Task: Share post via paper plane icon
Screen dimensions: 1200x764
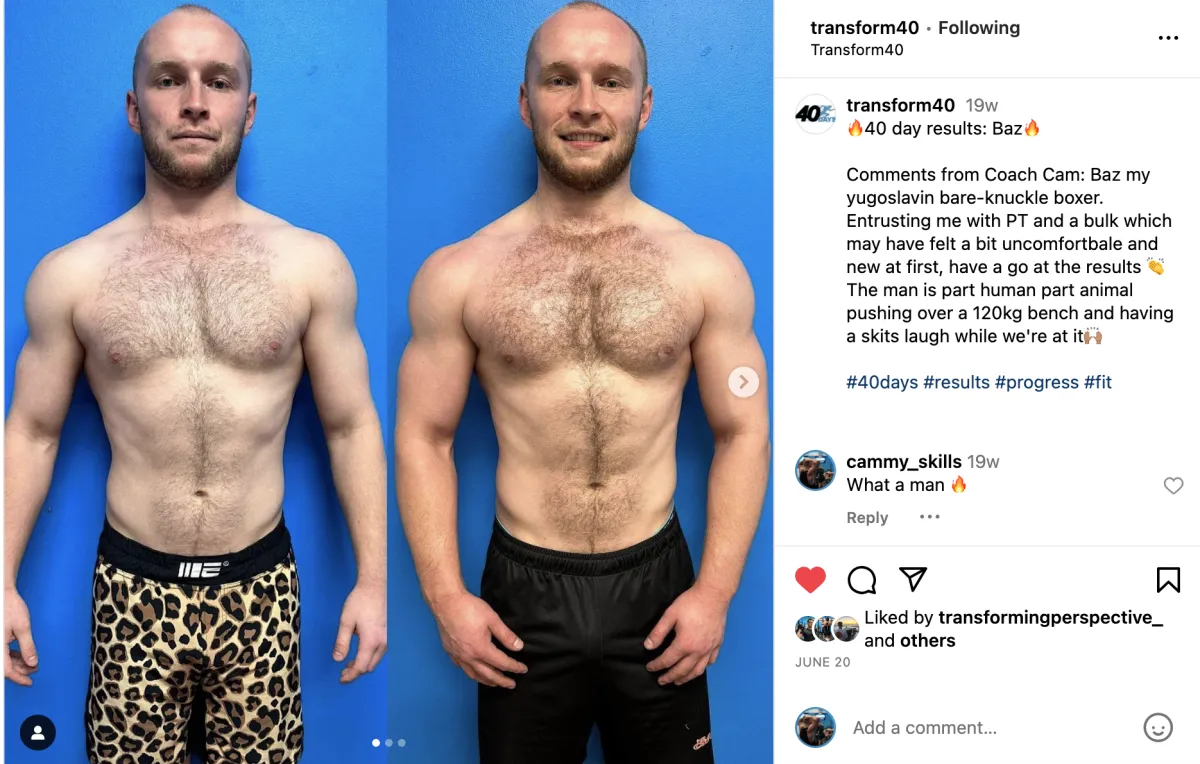Action: pos(912,579)
